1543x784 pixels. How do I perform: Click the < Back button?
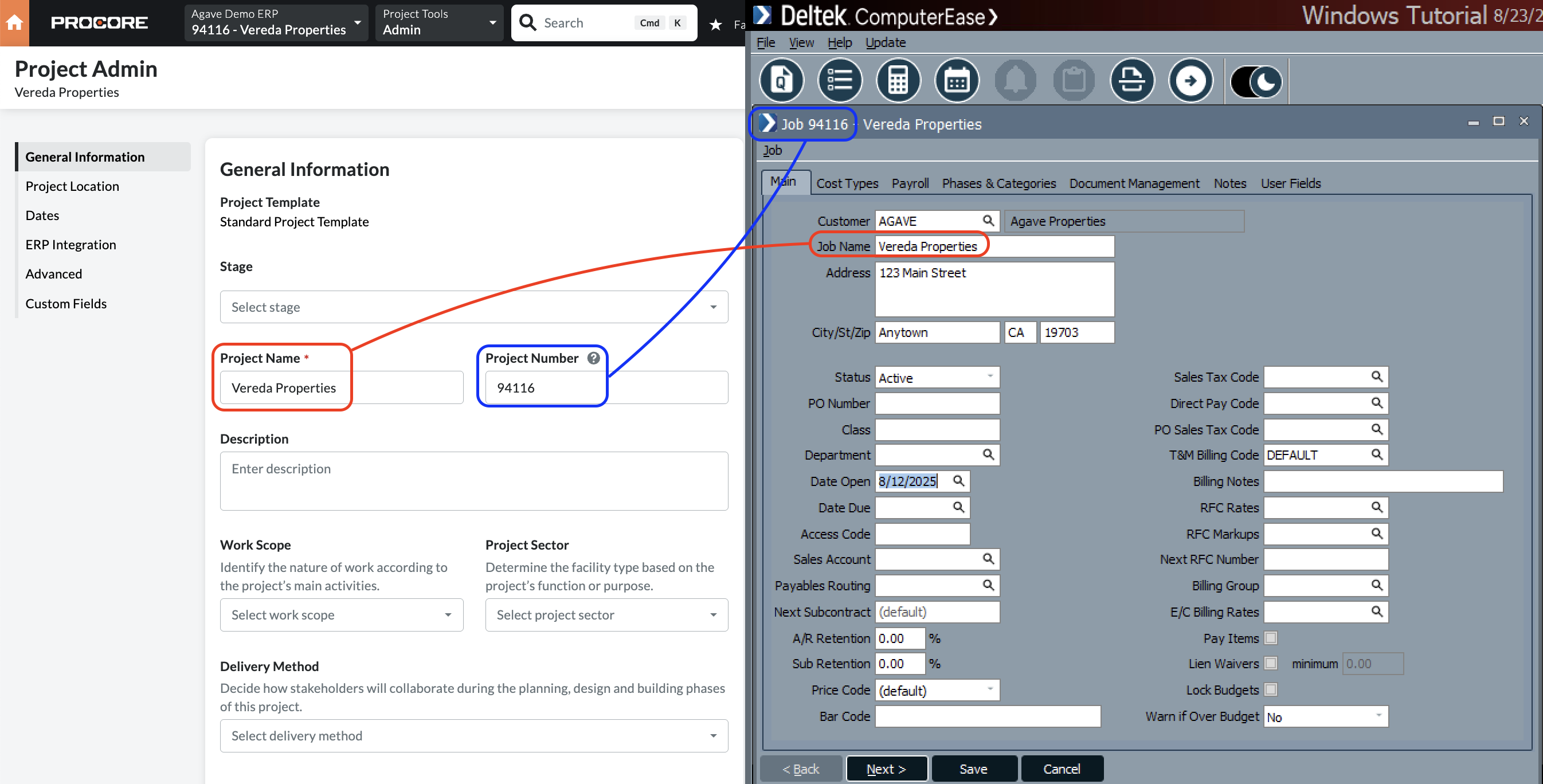click(x=801, y=769)
